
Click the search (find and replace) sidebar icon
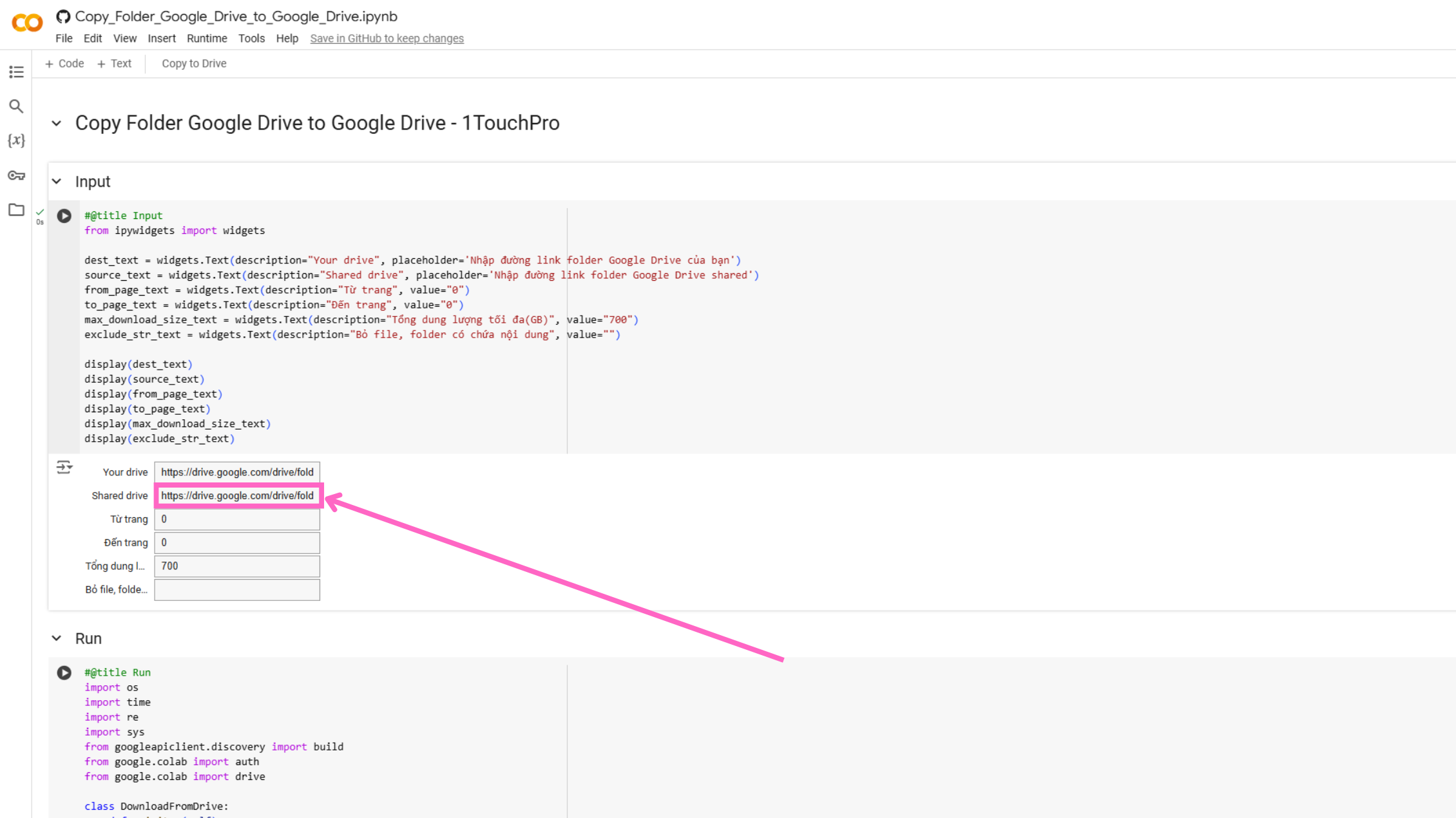click(x=16, y=106)
